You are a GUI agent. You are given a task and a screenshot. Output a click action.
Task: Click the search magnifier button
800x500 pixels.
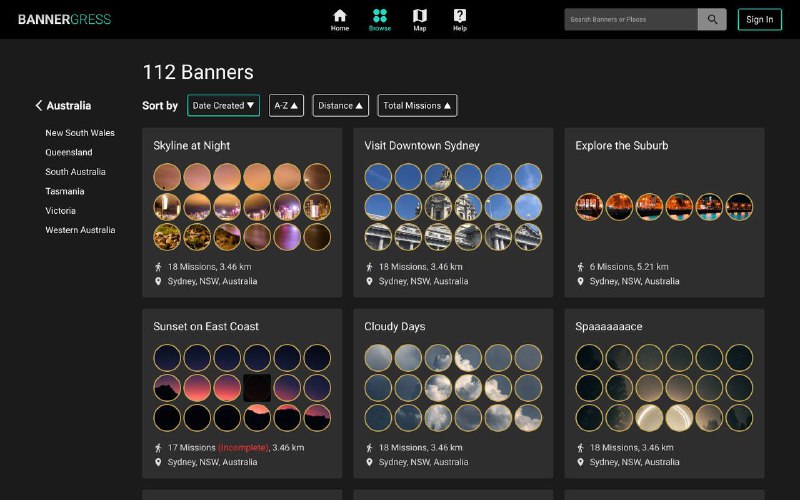coord(712,19)
